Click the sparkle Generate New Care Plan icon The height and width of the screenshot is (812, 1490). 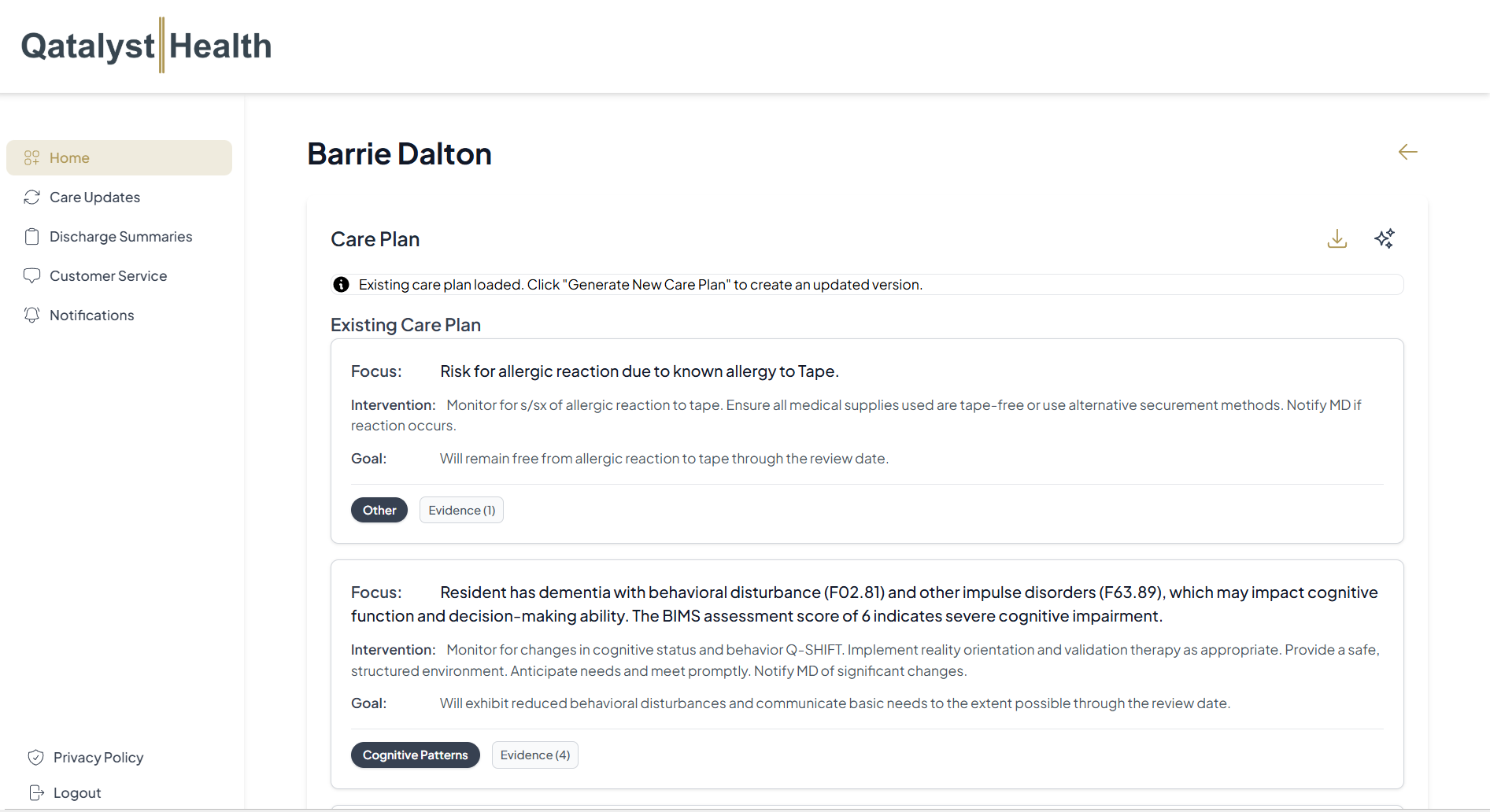point(1384,238)
